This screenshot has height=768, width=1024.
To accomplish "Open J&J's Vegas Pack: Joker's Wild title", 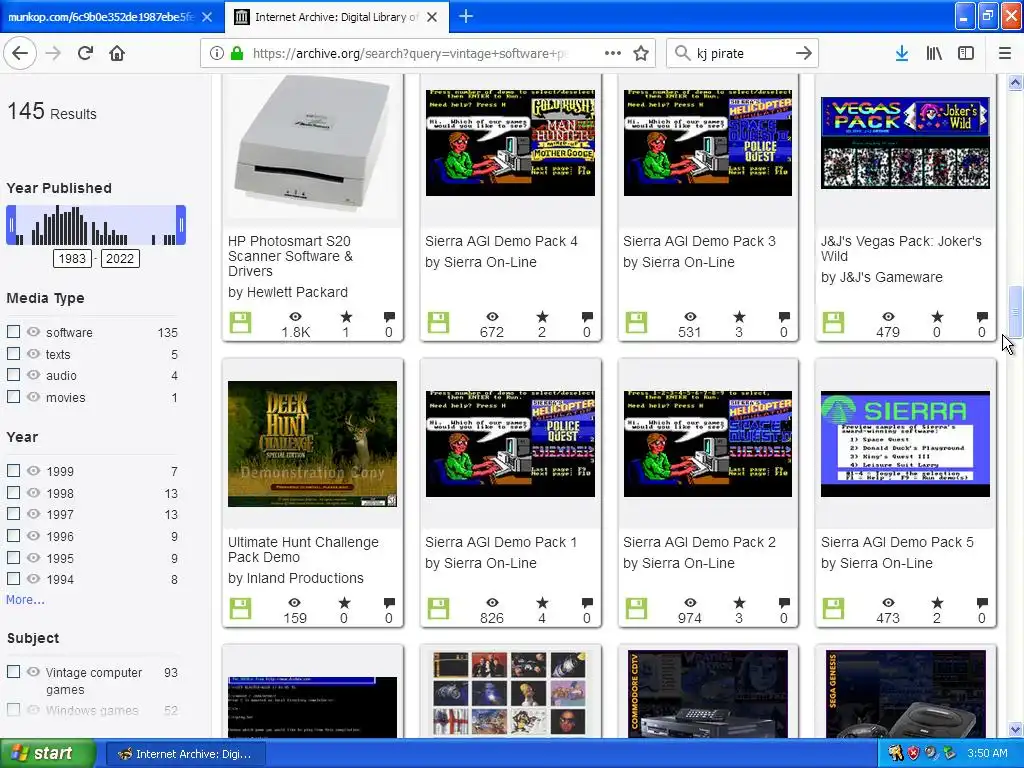I will 901,249.
